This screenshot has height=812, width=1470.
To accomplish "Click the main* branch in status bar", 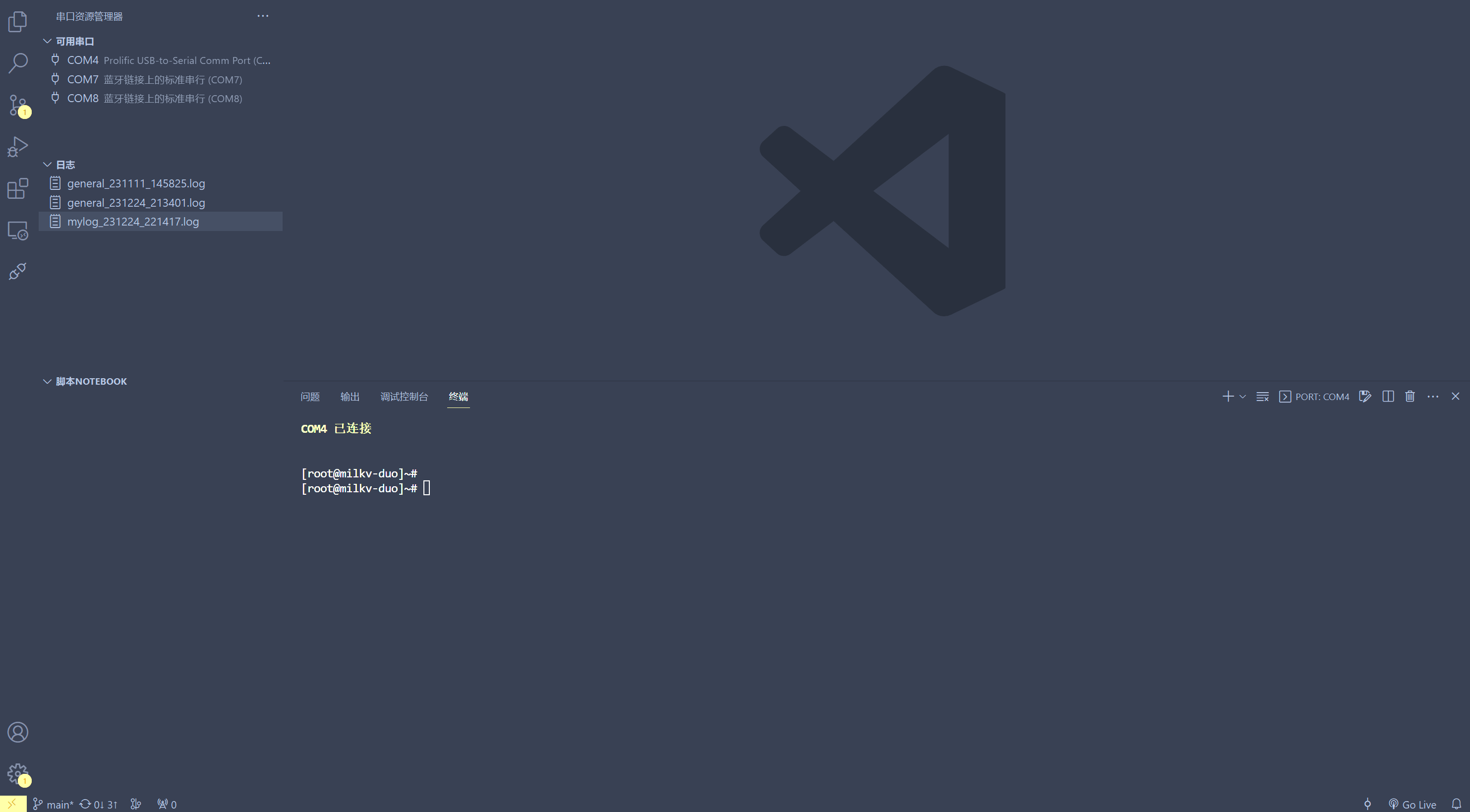I will tap(54, 804).
